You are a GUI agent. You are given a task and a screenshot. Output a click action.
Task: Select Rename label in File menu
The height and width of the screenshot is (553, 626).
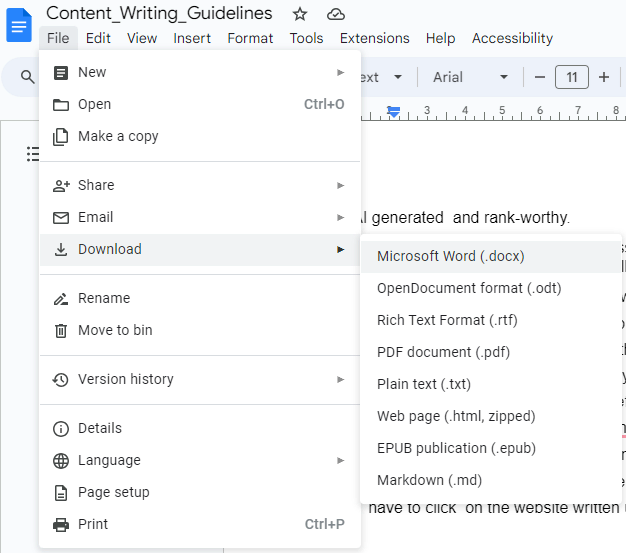coord(104,299)
